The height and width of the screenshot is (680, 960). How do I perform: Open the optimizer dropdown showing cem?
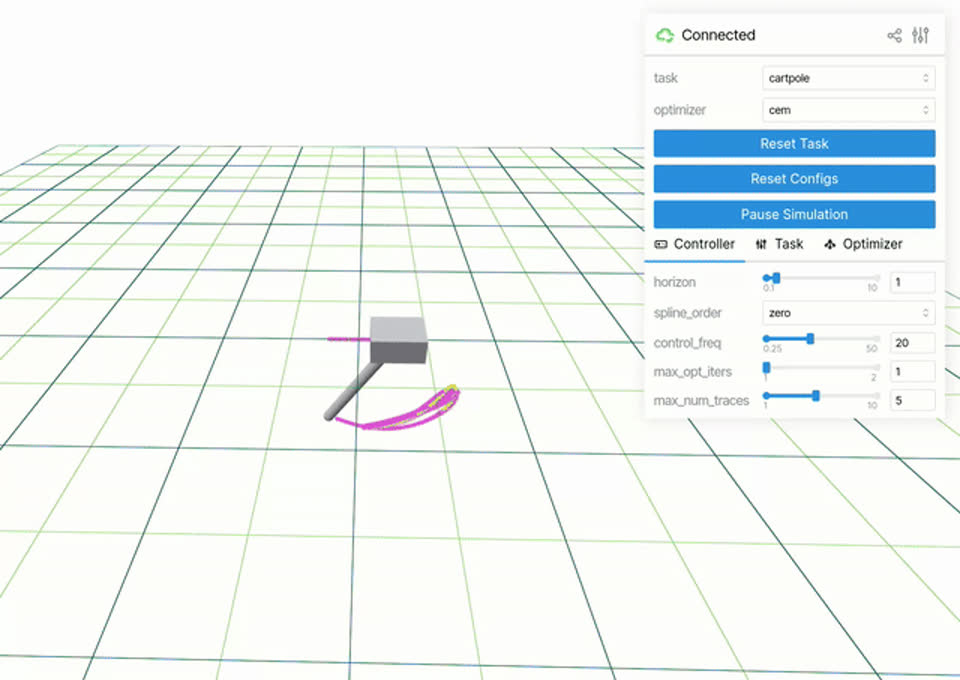click(849, 110)
